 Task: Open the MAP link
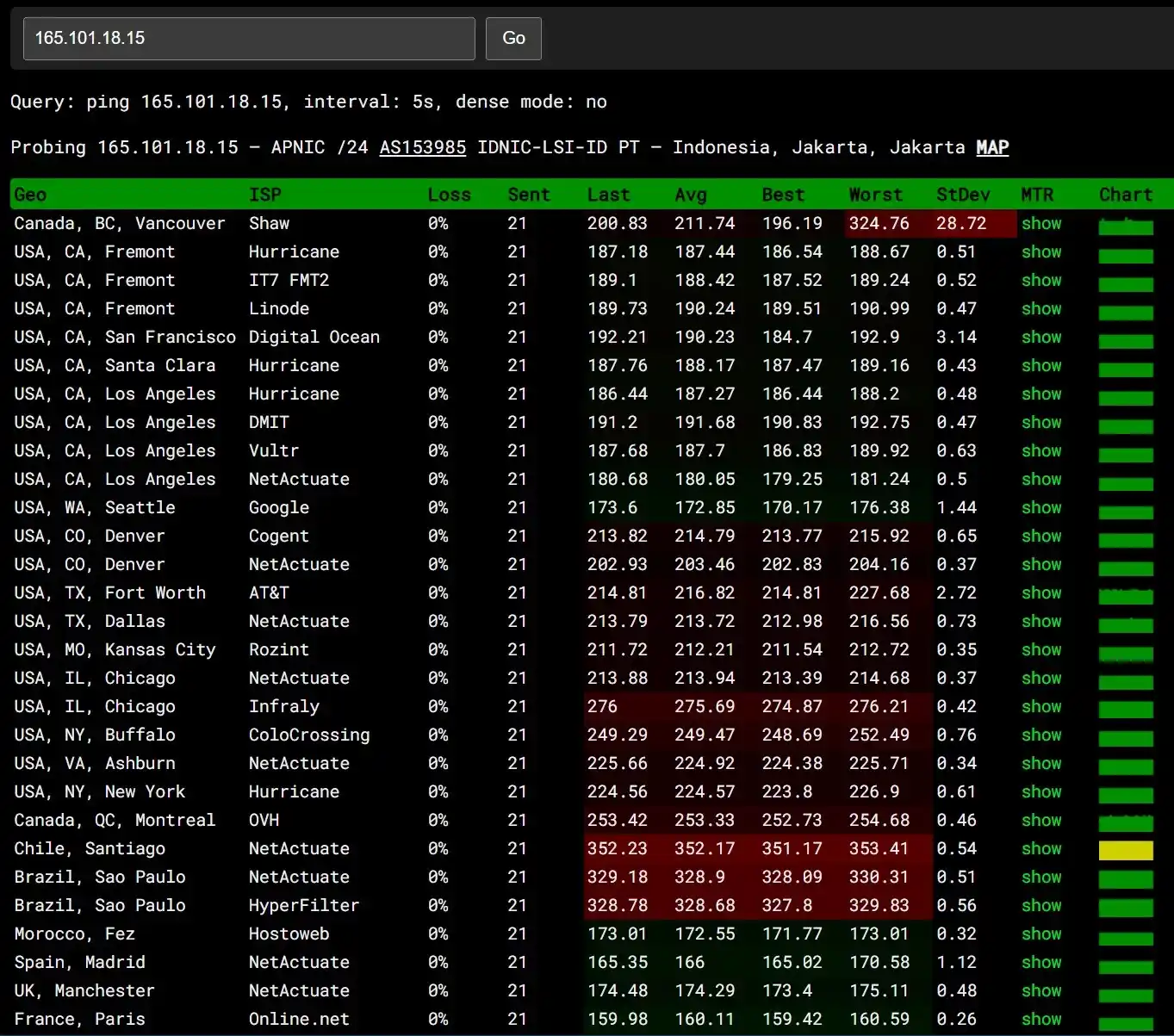[x=992, y=147]
